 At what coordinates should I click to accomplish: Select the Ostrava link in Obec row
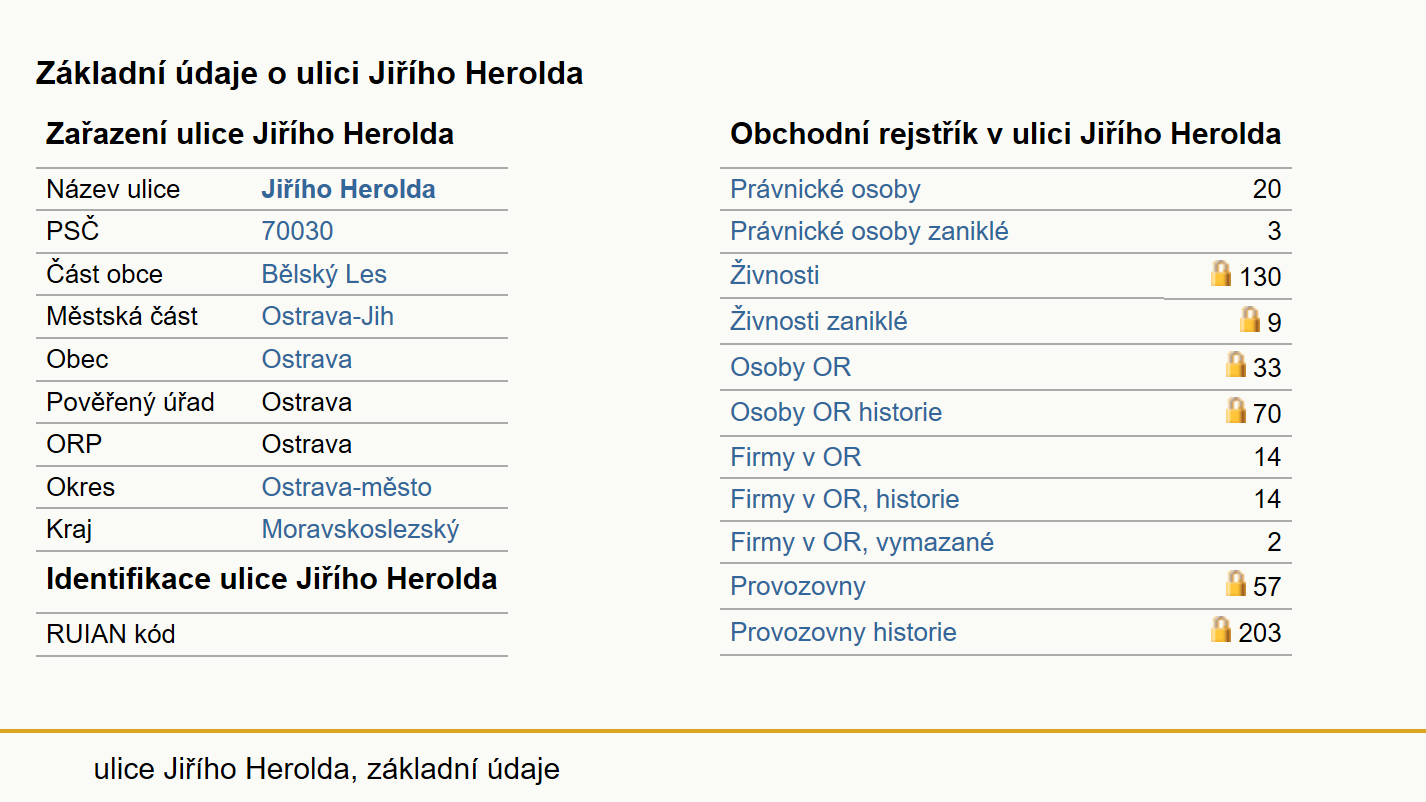point(307,360)
